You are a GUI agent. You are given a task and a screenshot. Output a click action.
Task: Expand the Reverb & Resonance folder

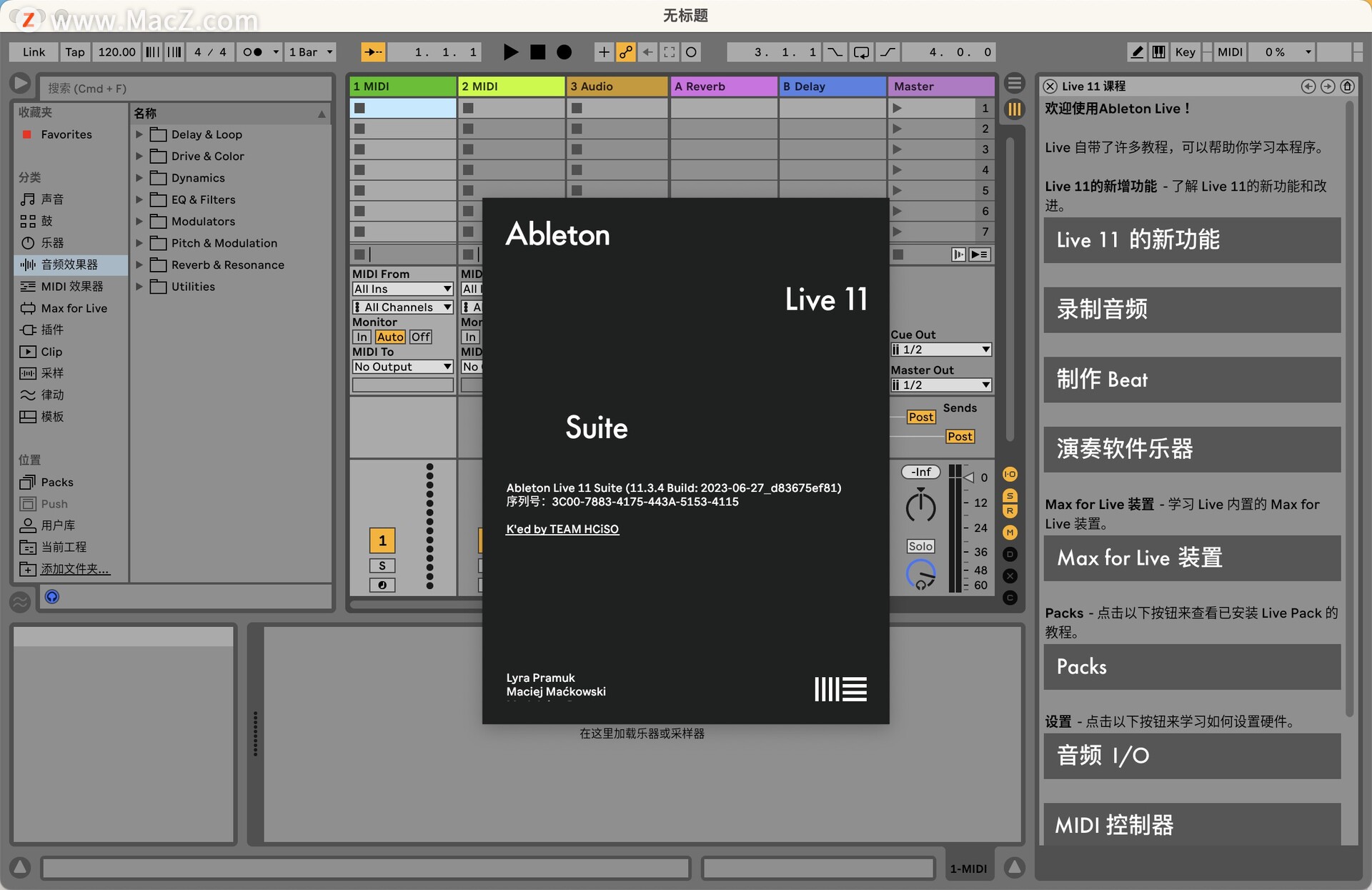click(x=139, y=264)
